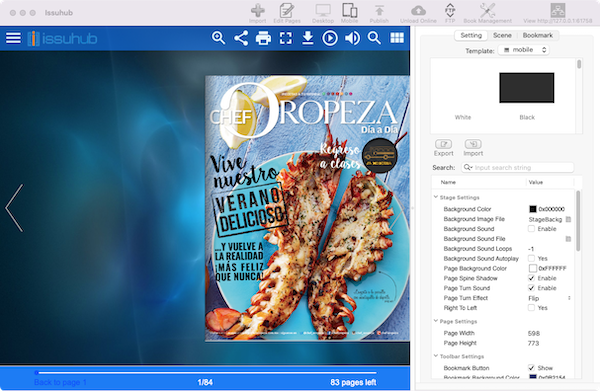Open Upload Online cloud icon
Viewport: 600px width, 391px height.
(x=418, y=11)
